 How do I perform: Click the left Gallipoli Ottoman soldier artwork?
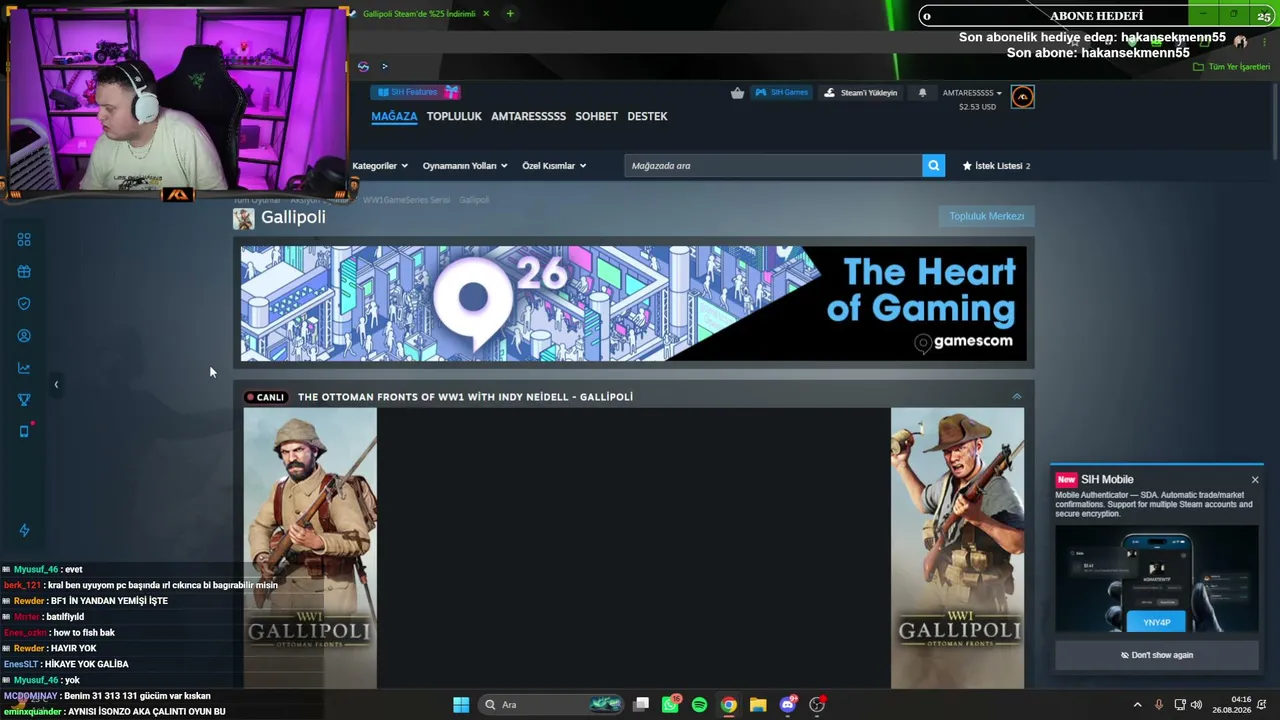[x=310, y=548]
